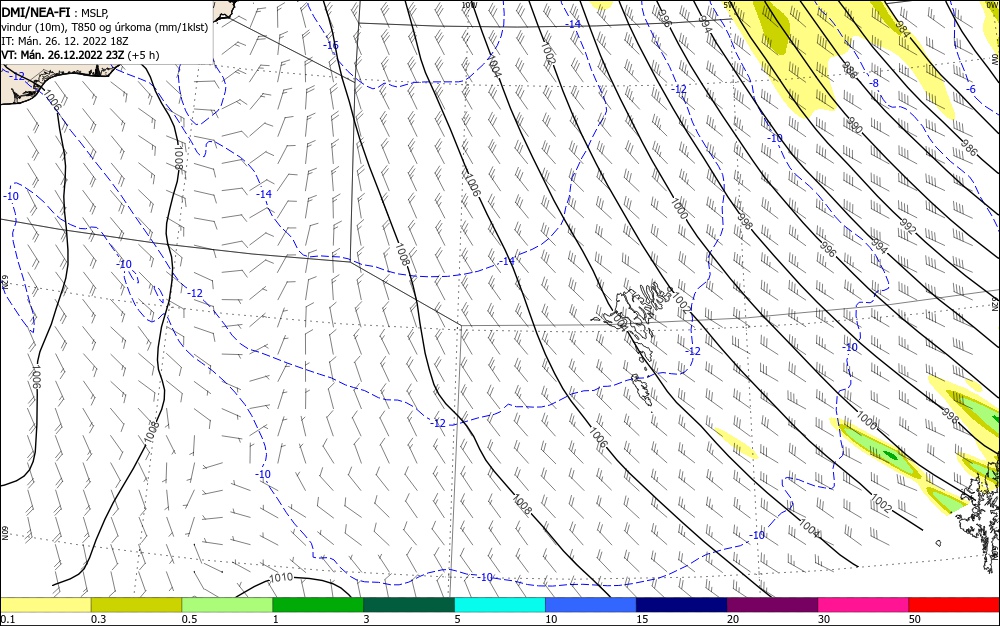1000x626 pixels.
Task: Click the DMI/NEA-FI title text
Action: (x=36, y=11)
